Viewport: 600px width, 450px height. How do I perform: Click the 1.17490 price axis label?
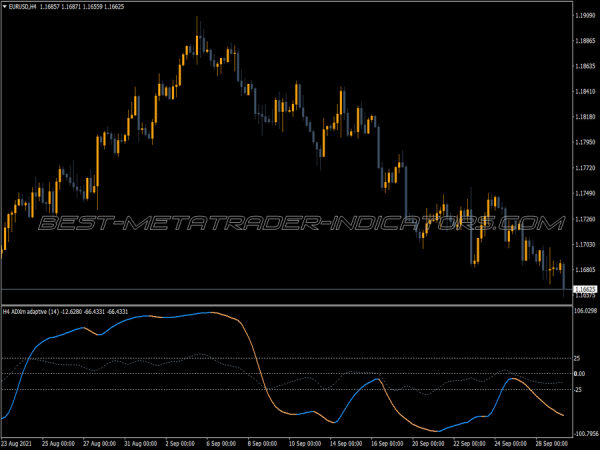click(585, 193)
